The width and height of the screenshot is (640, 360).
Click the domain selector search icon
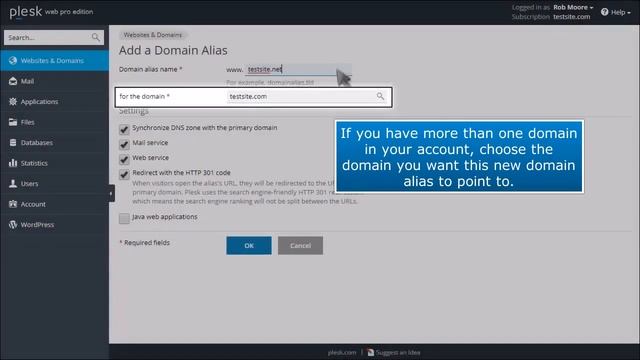coord(380,96)
